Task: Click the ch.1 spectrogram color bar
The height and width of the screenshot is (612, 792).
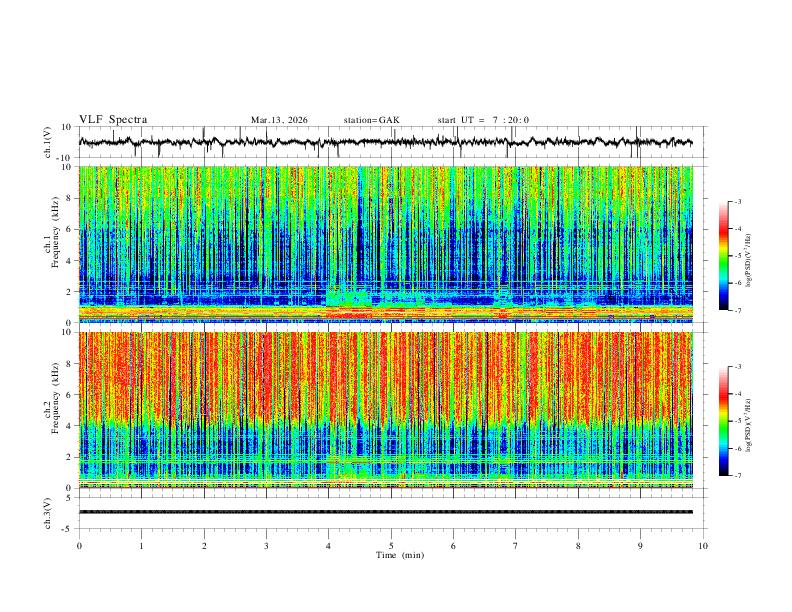Action: [x=723, y=256]
